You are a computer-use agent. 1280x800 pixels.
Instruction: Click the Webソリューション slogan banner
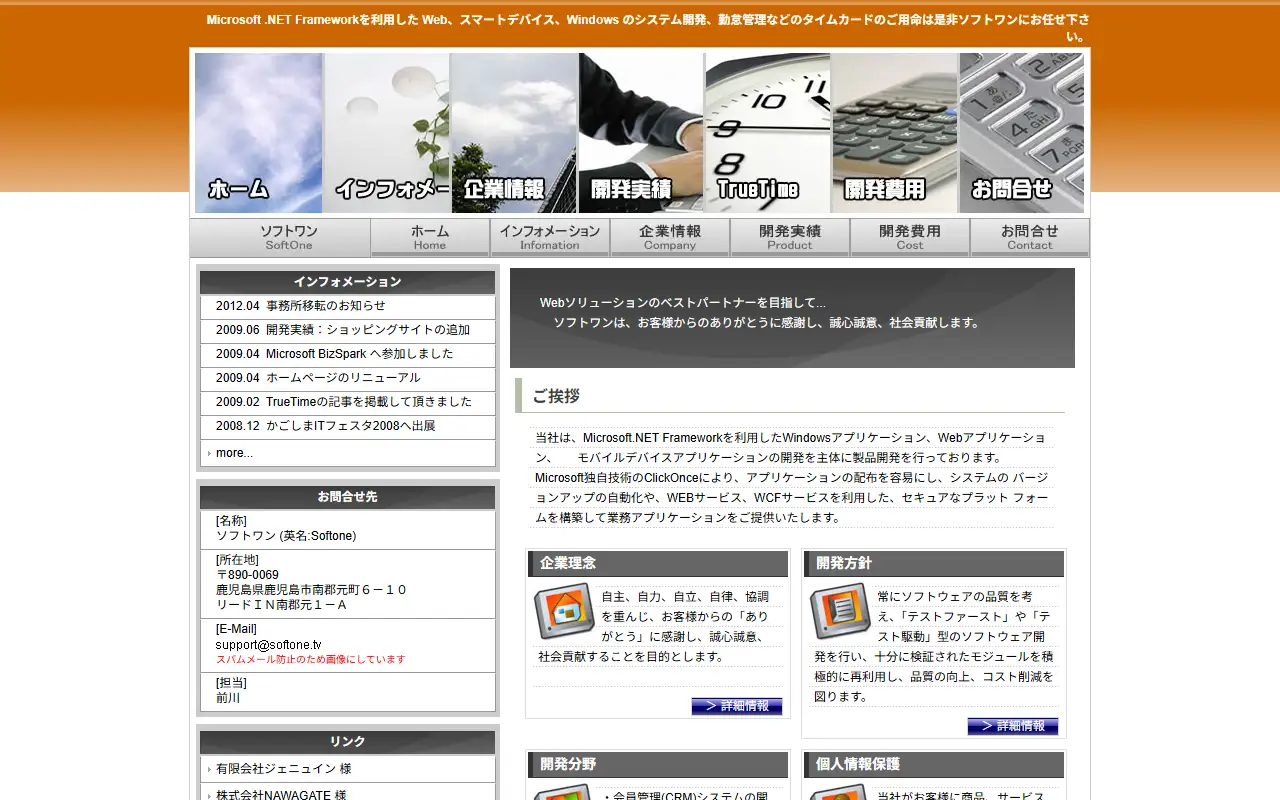click(x=792, y=318)
